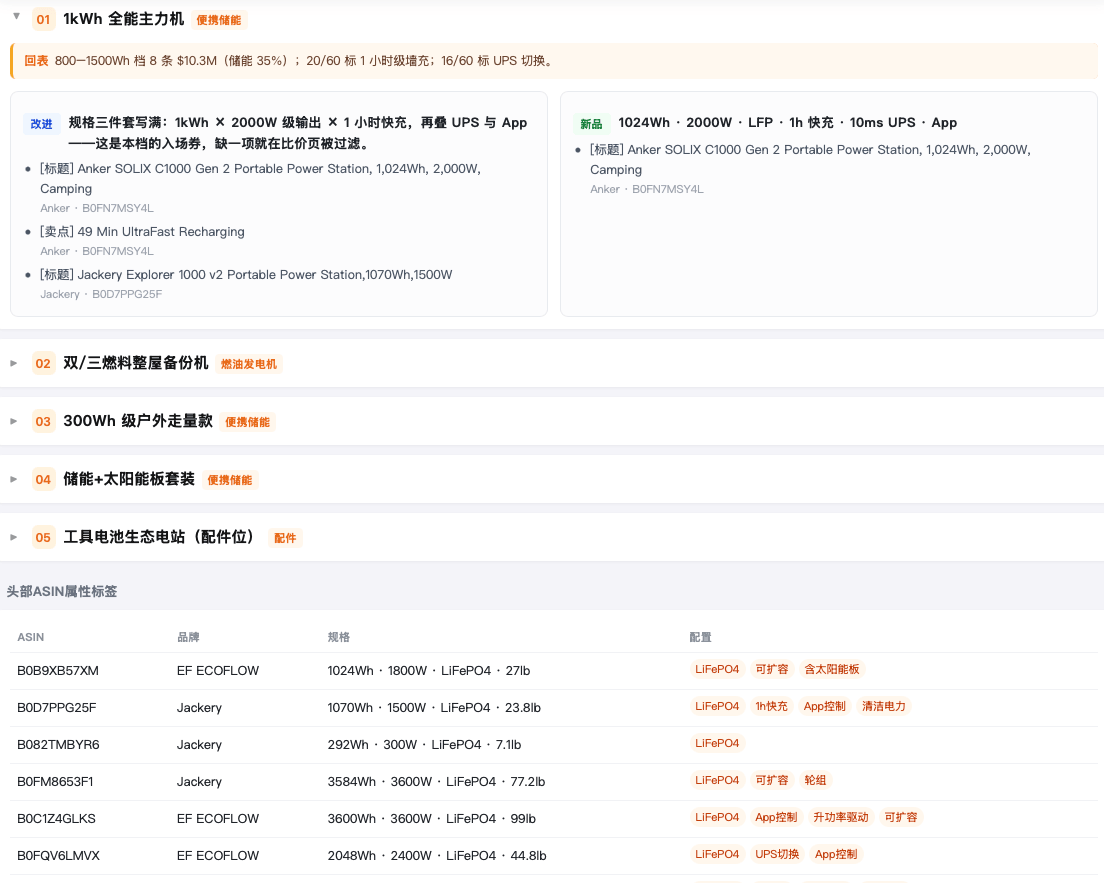Screen dimensions: 1104x883
Task: Click spec 3600Wh · 3600W · LiFePO4 · 99lb
Action: 432,819
